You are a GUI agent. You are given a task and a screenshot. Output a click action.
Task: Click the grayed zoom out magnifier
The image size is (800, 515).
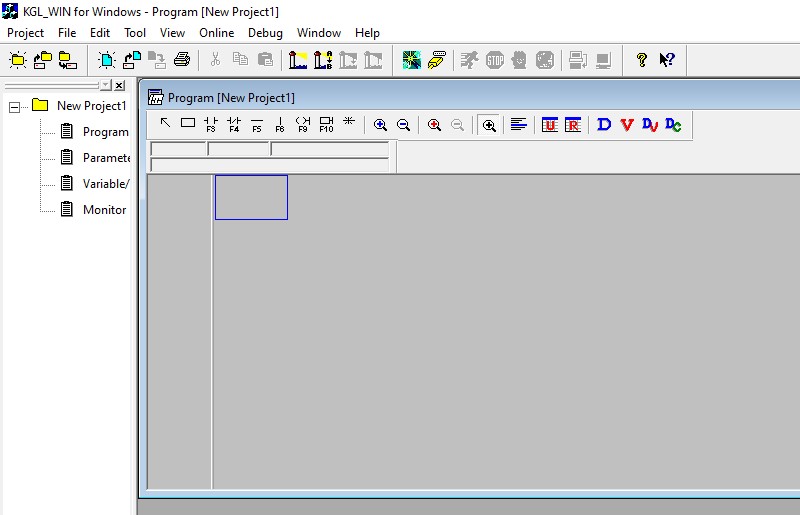tap(457, 125)
